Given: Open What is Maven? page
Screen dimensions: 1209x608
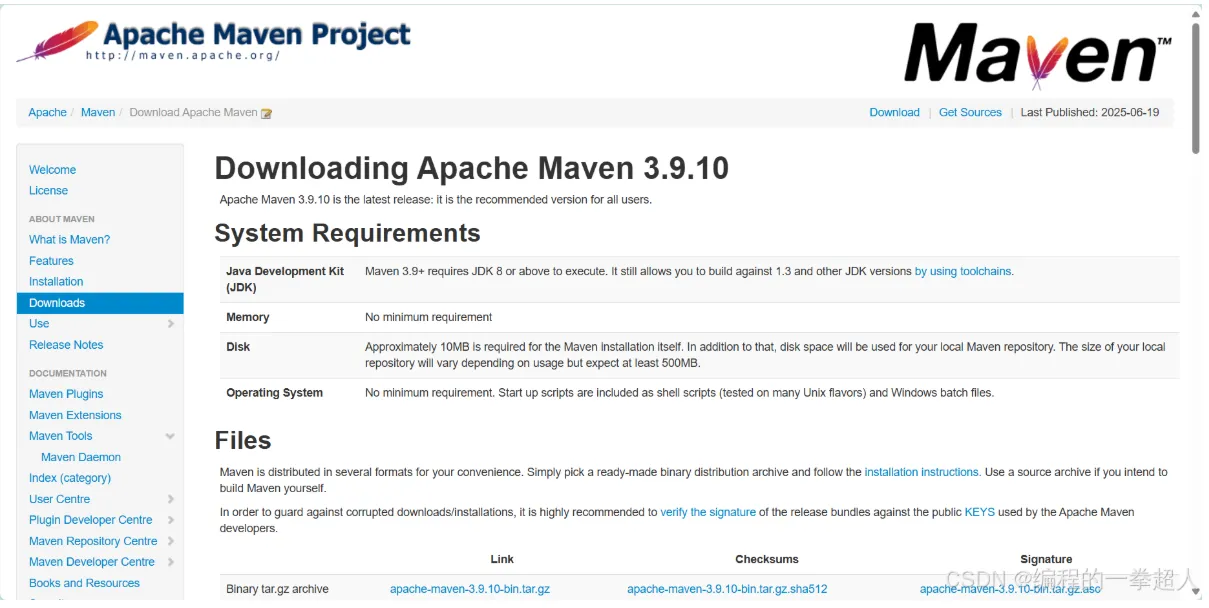Looking at the screenshot, I should point(69,240).
